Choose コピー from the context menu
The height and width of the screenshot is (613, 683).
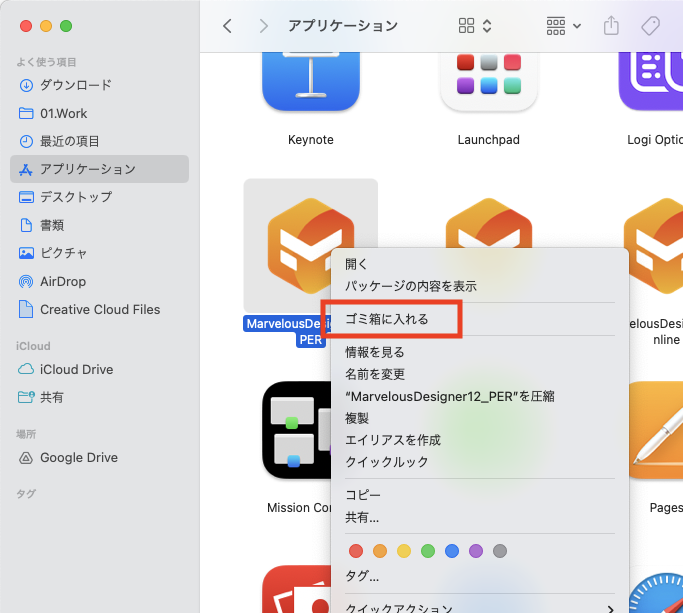(x=480, y=495)
